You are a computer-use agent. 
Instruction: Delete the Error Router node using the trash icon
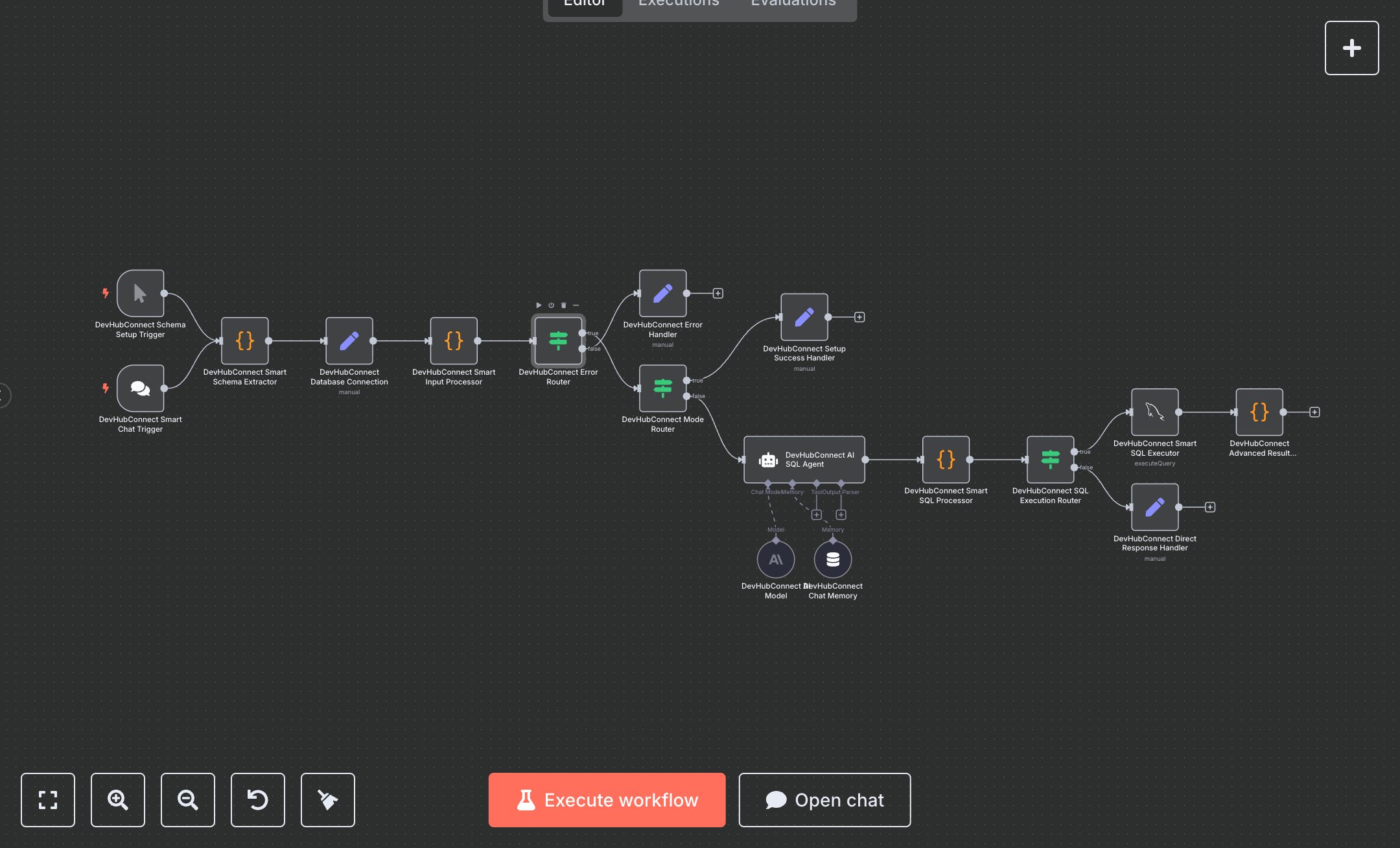click(x=563, y=305)
